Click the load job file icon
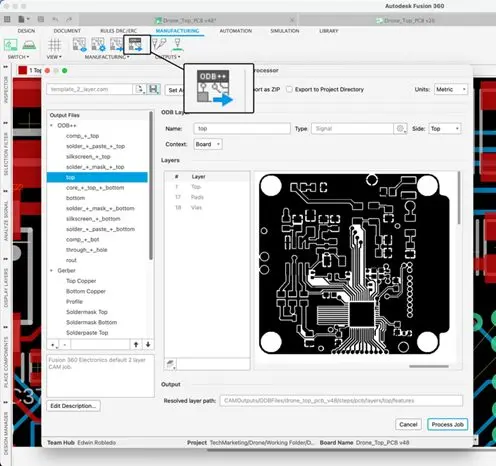The width and height of the screenshot is (496, 466). (x=140, y=89)
